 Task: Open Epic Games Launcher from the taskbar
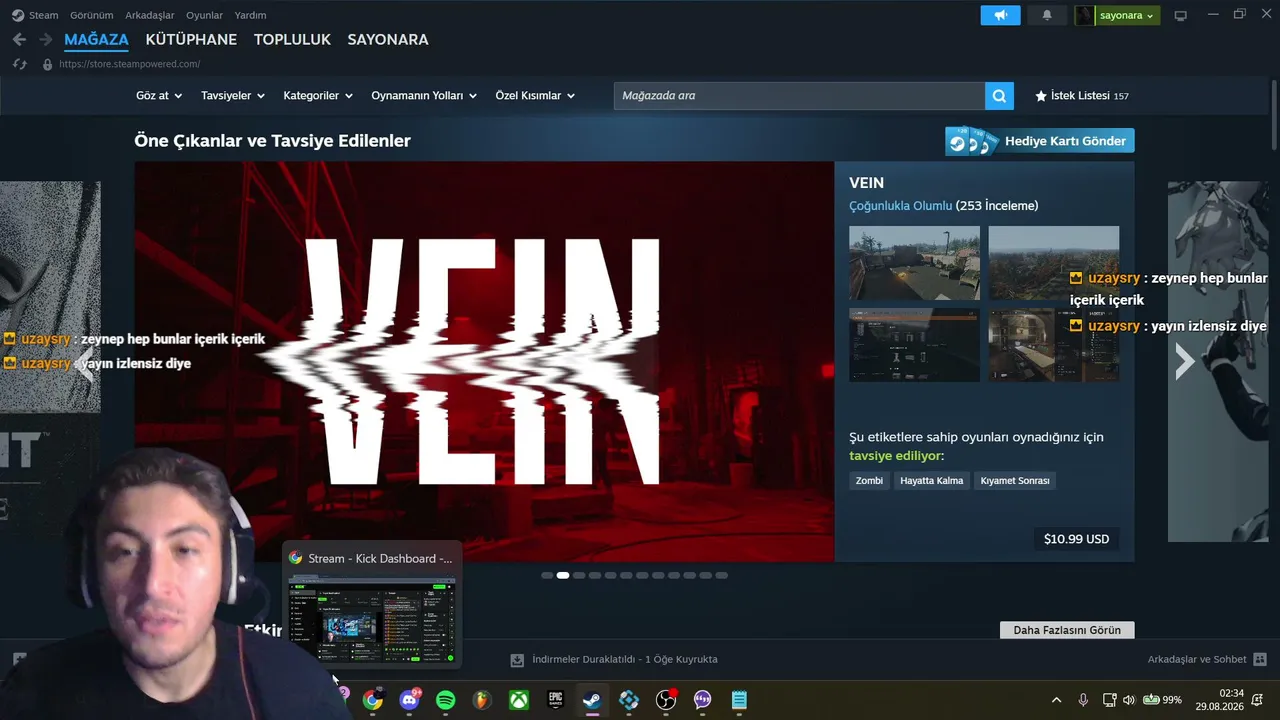click(x=556, y=700)
